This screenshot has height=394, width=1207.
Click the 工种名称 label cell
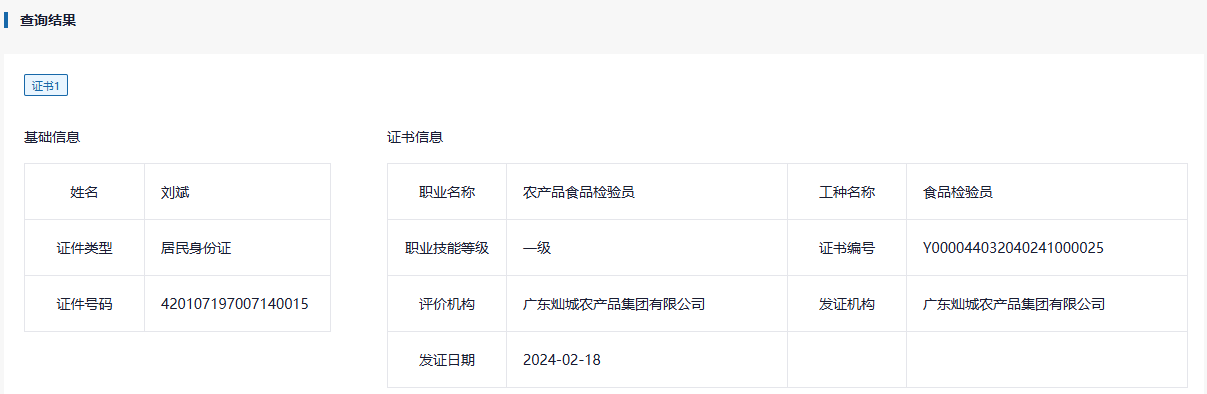[847, 192]
